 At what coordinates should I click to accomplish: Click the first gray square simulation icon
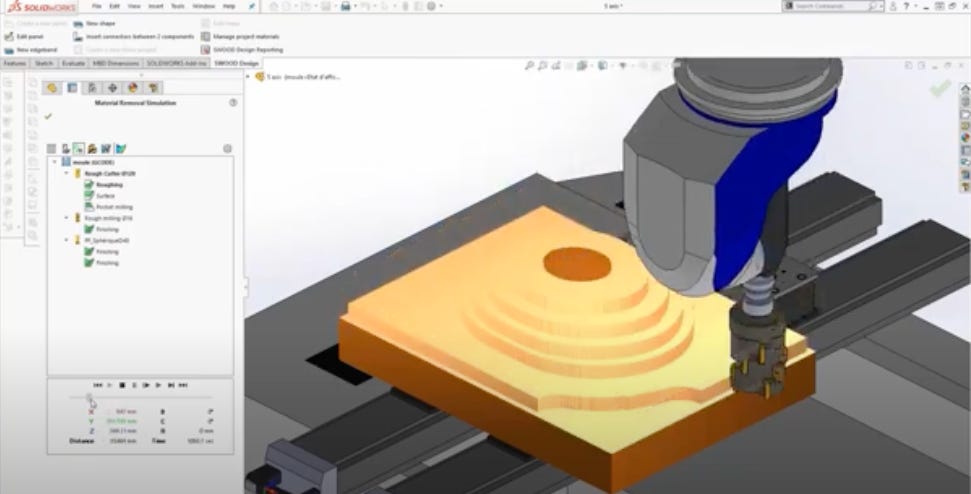[51, 149]
